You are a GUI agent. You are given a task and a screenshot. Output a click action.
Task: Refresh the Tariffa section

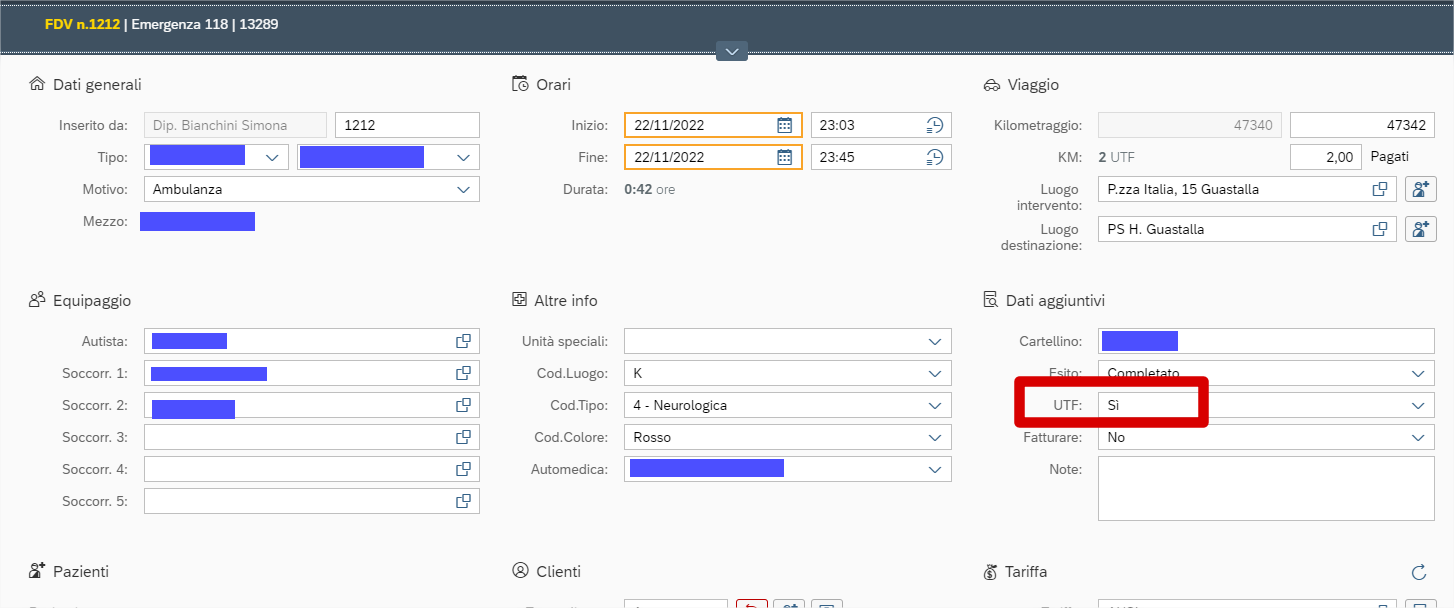tap(1418, 572)
